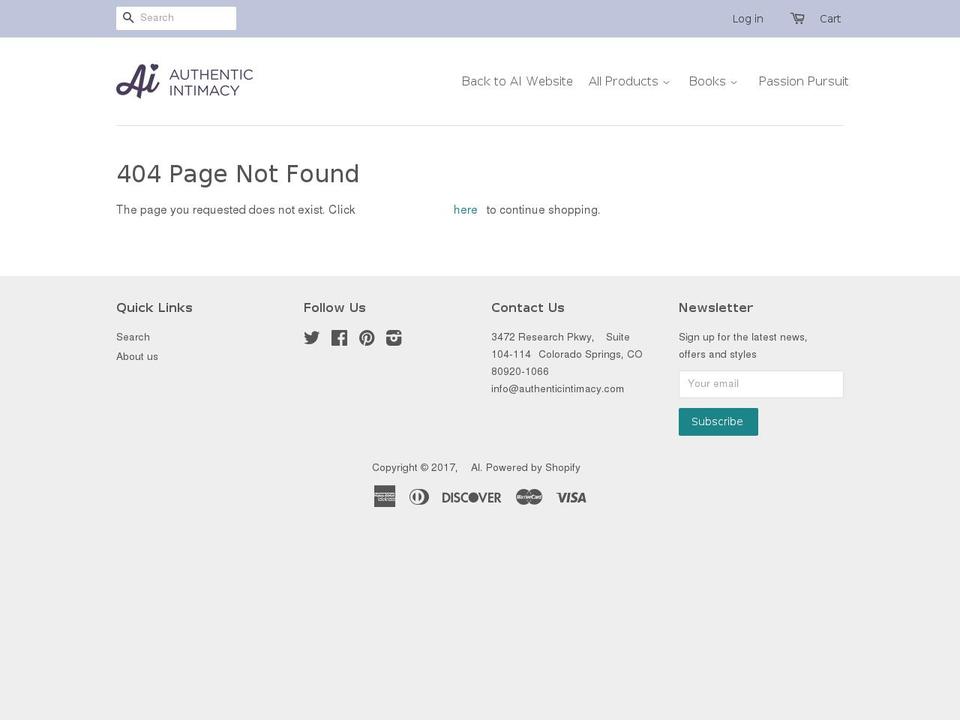Image resolution: width=960 pixels, height=720 pixels.
Task: Click the Discover payment icon
Action: (x=471, y=497)
